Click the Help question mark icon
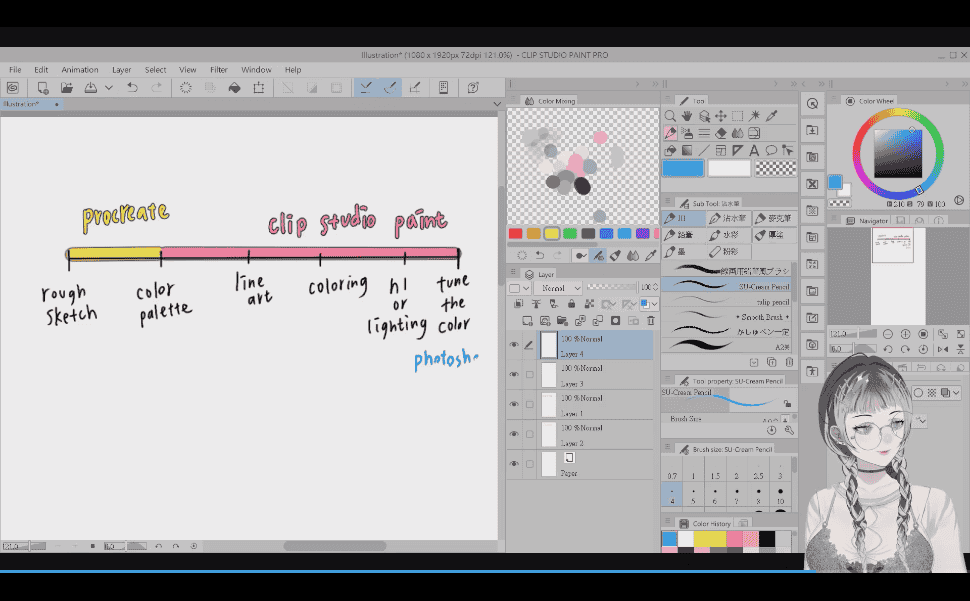The width and height of the screenshot is (970, 601). 473,88
